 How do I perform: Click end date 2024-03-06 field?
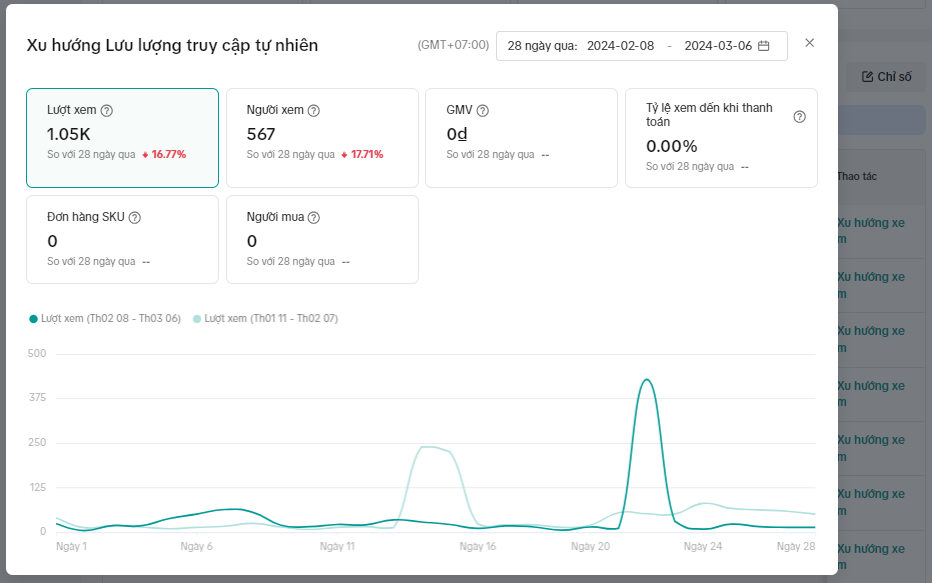(717, 46)
